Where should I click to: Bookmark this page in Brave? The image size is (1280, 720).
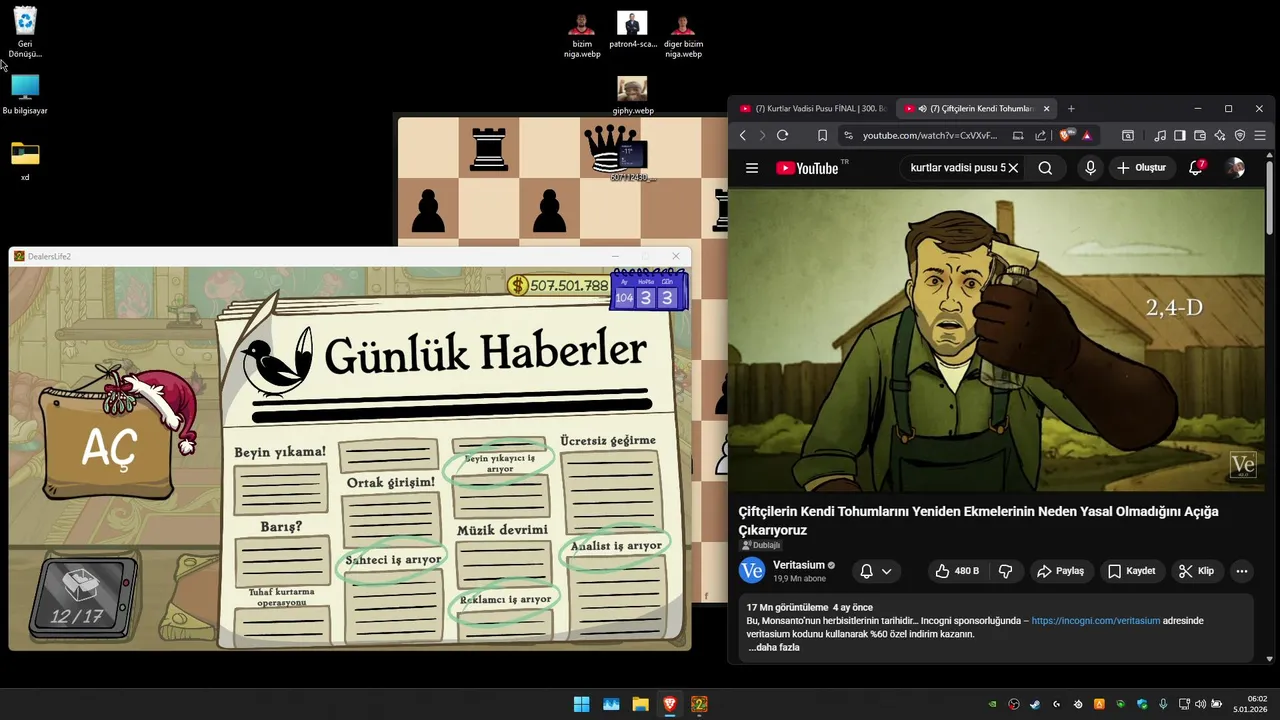[x=822, y=135]
